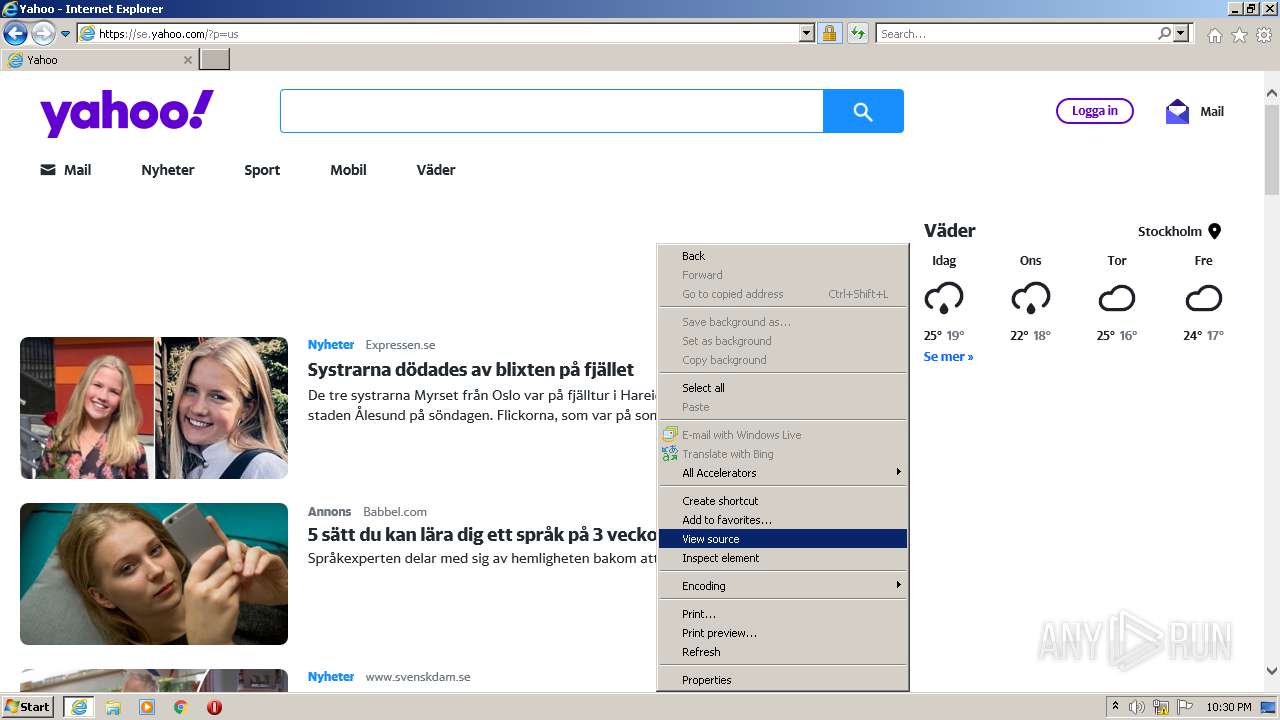Open Favorites star icon
This screenshot has width=1280, height=720.
tap(1239, 35)
